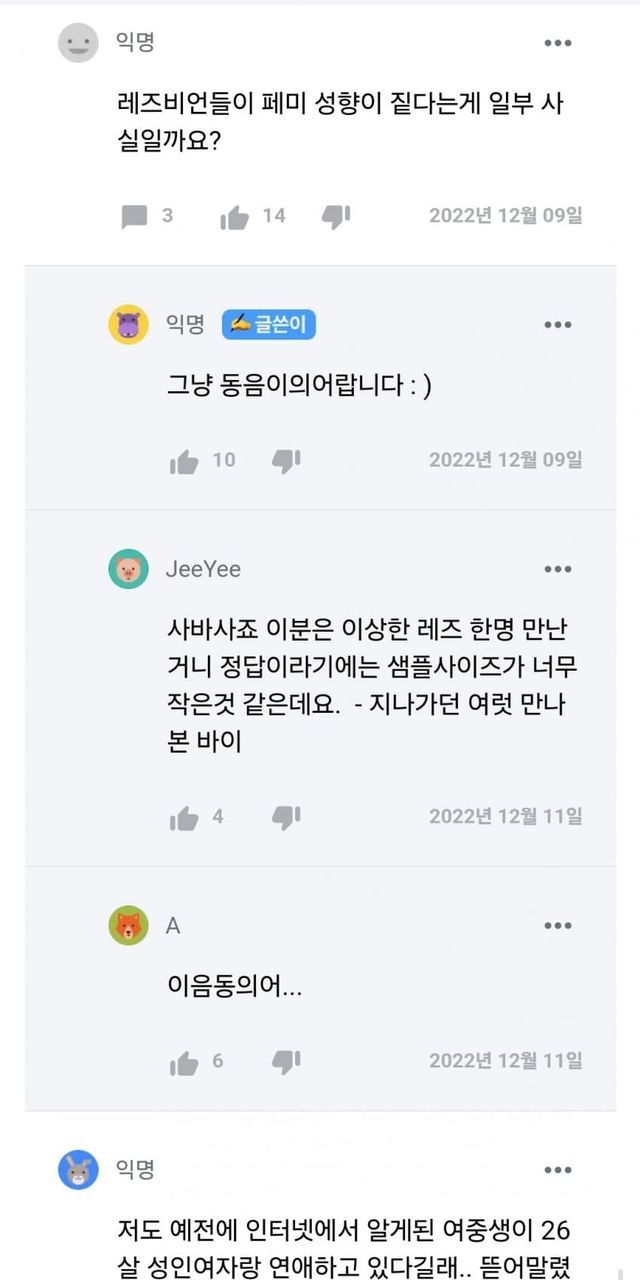Open JeeYee's profile avatar

coord(128,569)
